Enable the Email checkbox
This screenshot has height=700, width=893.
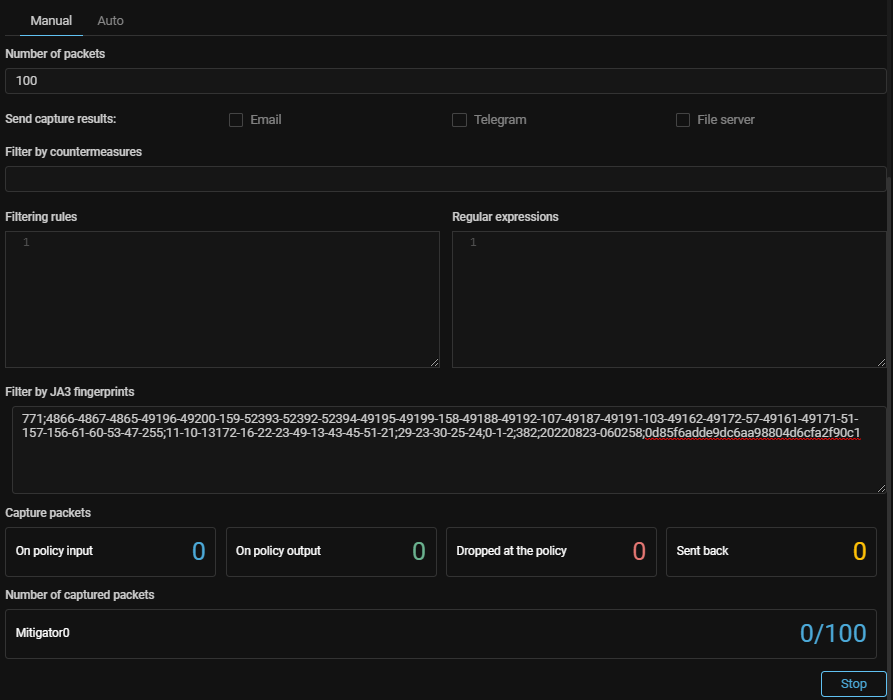click(236, 120)
